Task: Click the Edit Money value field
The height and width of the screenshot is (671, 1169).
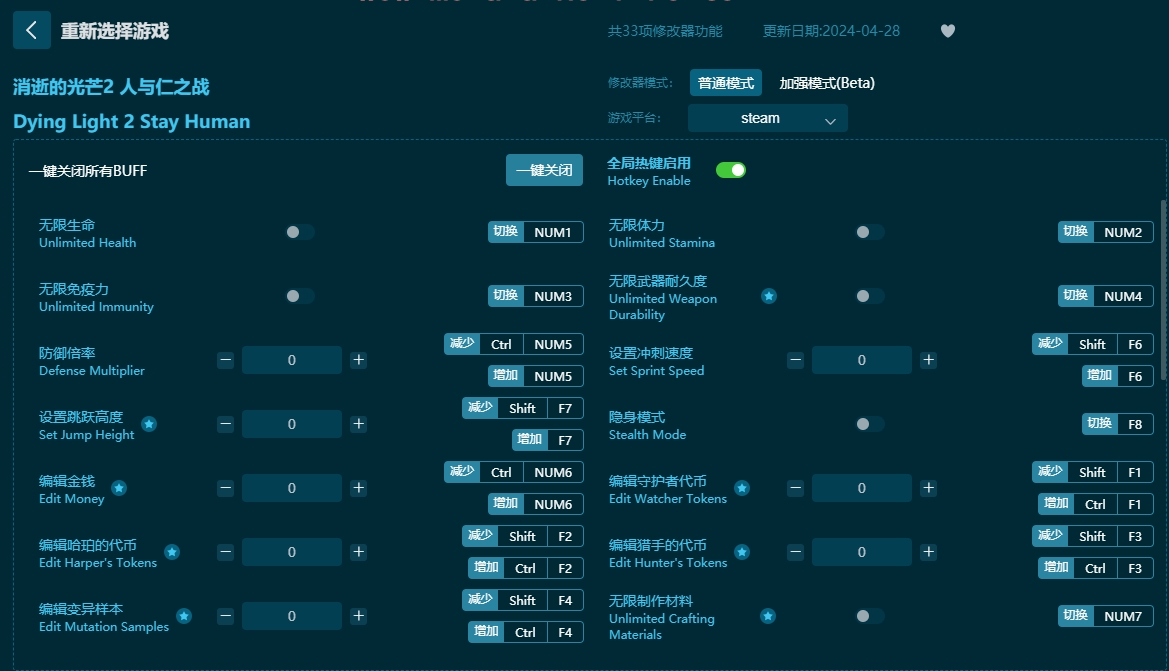Action: [292, 488]
